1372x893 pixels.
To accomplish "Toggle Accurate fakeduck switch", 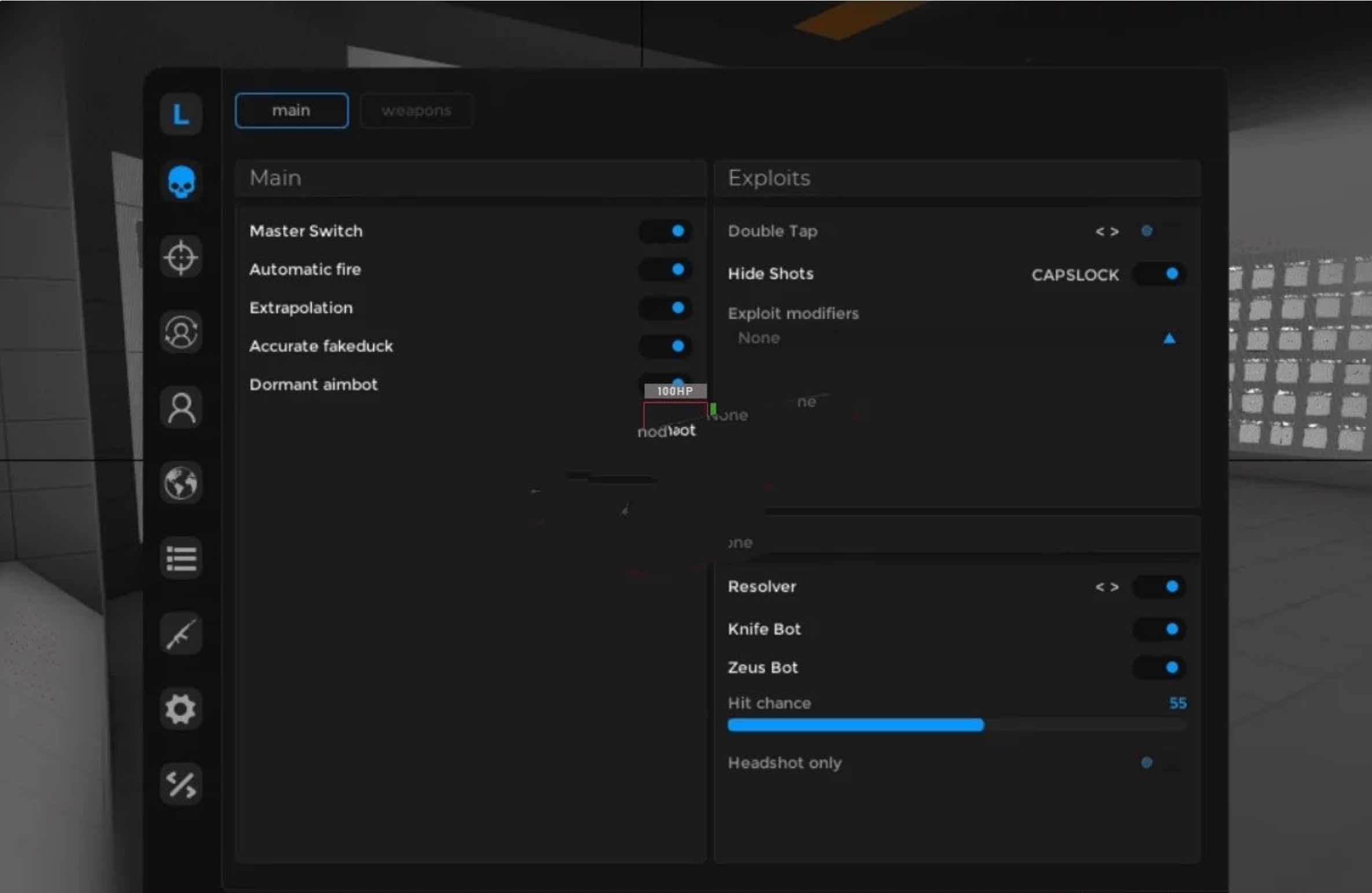I will 665,346.
